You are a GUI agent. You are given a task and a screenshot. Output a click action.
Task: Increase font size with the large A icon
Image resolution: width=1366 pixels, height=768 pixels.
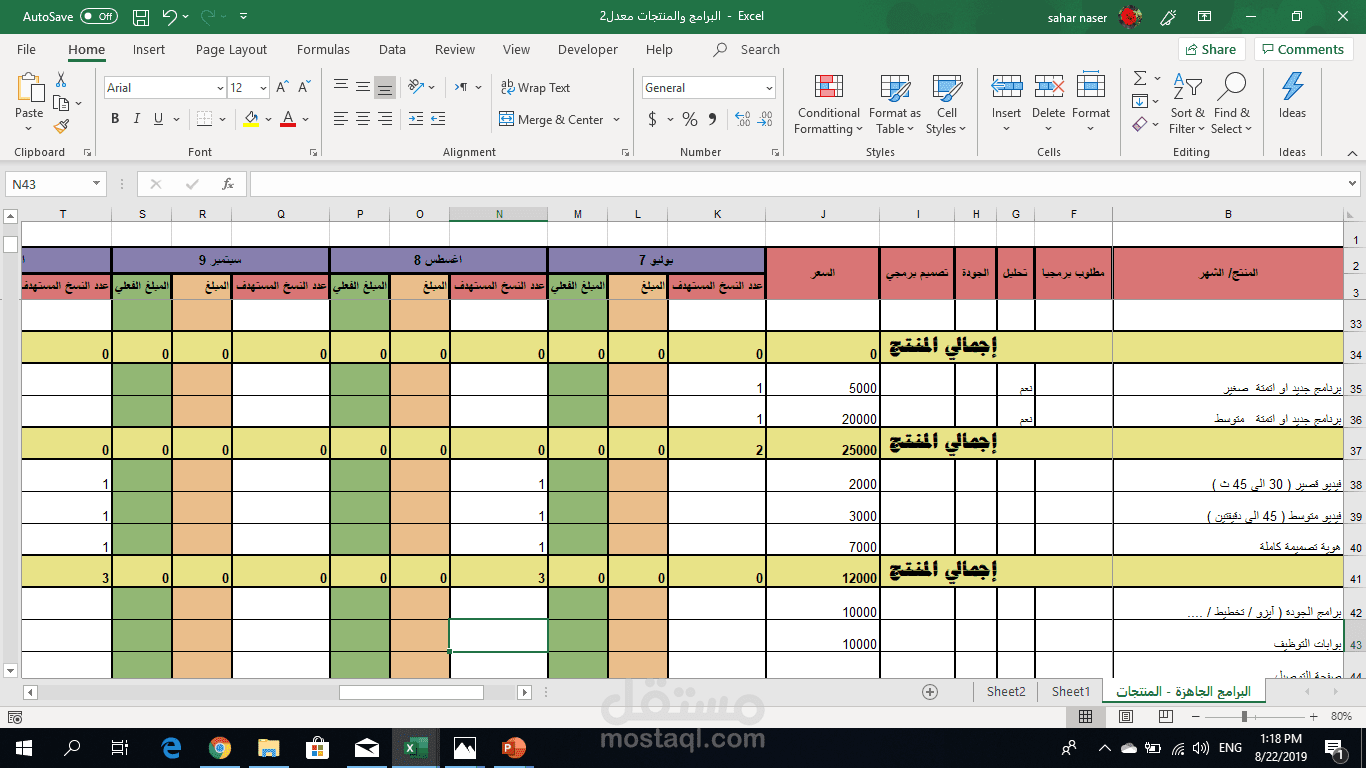click(x=283, y=88)
